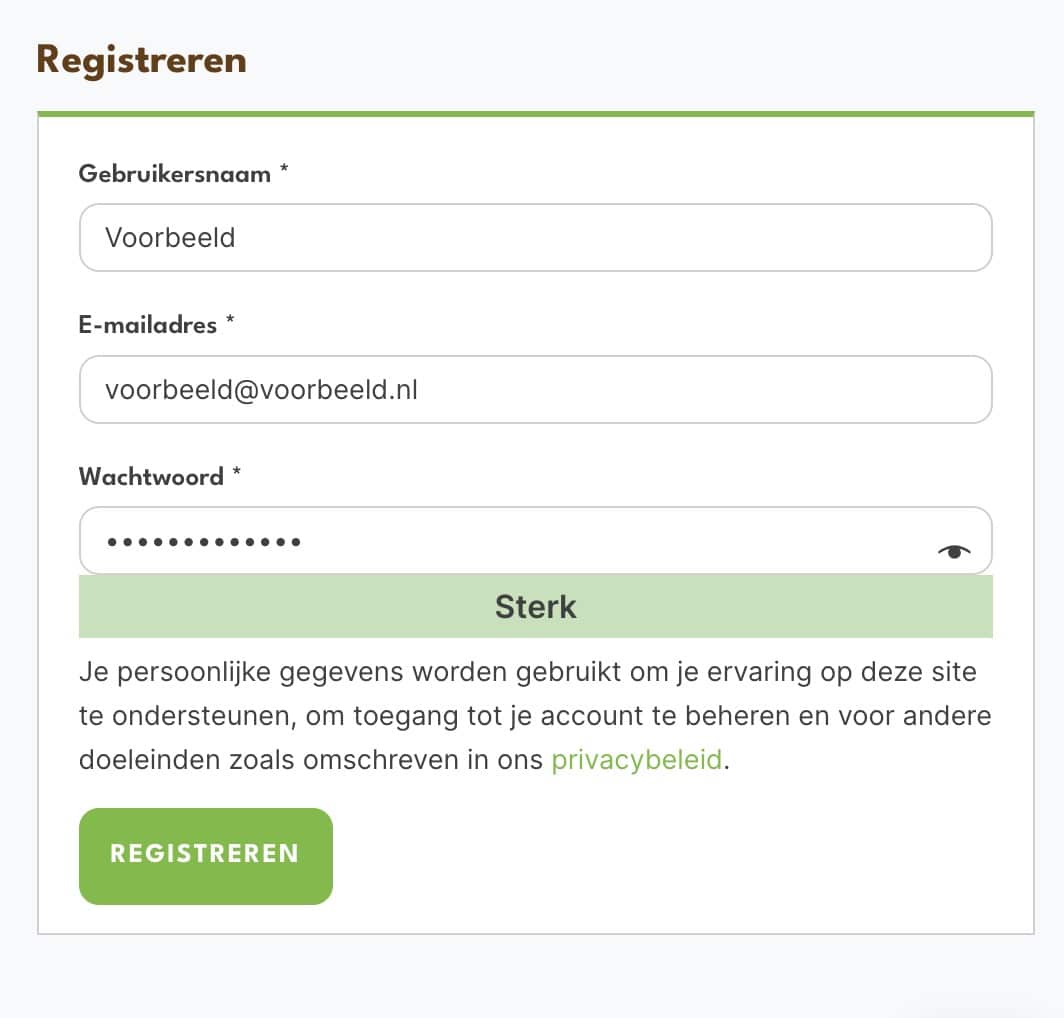Click the green line atop the form
Screen dimensions: 1064x1018
point(535,114)
